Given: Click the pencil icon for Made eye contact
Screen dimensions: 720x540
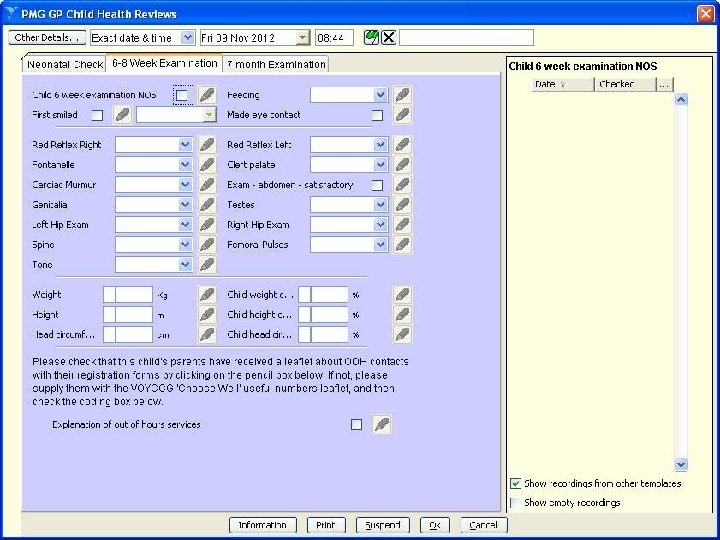Looking at the screenshot, I should [402, 115].
